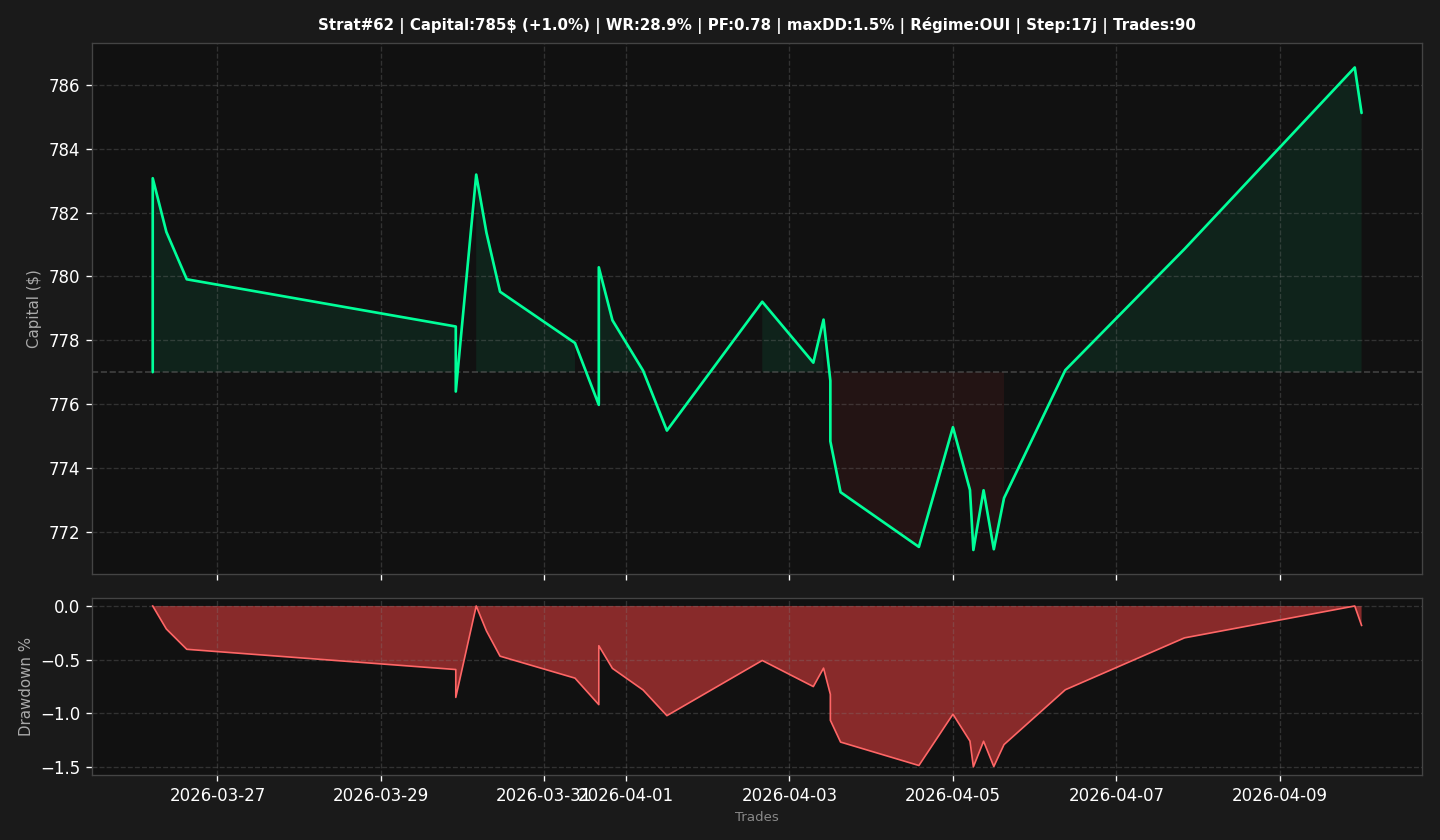
Task: Click the 2026-03-27 date label
Action: click(217, 795)
